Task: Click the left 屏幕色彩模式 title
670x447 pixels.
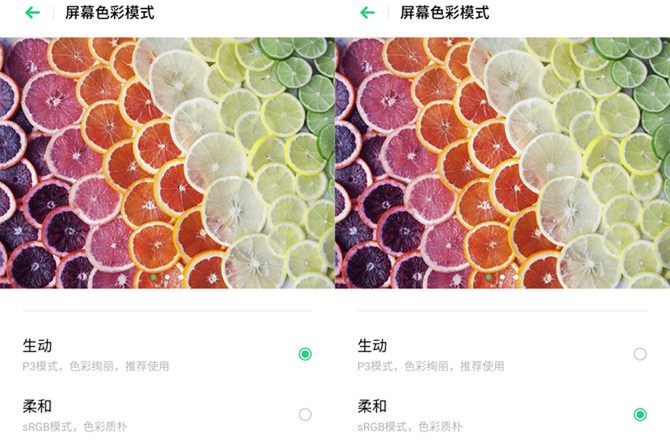Action: point(110,13)
